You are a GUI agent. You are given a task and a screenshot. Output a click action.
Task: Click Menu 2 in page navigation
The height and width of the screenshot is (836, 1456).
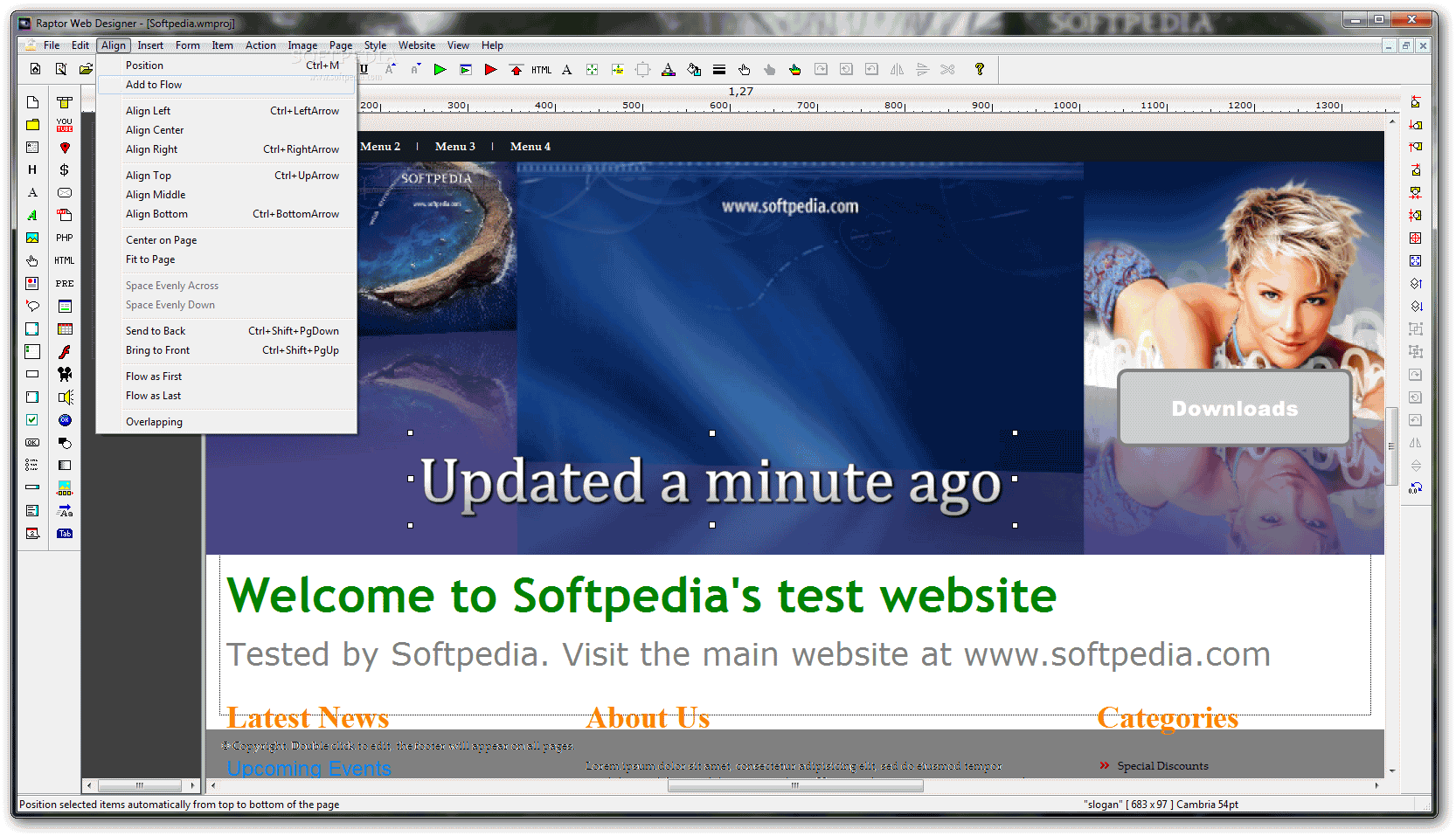click(x=380, y=147)
